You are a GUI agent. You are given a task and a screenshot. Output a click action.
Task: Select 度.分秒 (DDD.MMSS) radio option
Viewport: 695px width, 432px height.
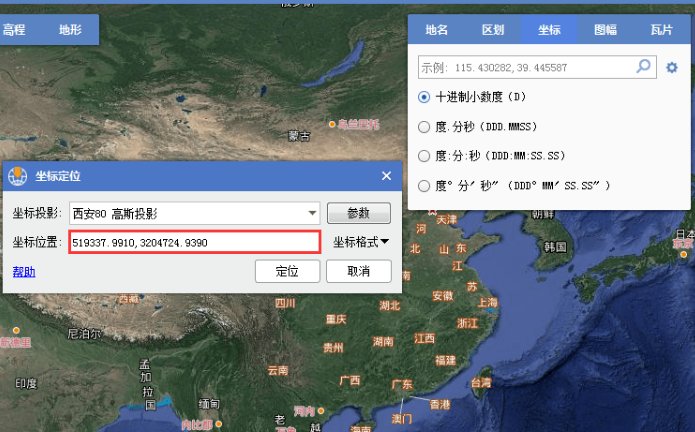[x=424, y=127]
